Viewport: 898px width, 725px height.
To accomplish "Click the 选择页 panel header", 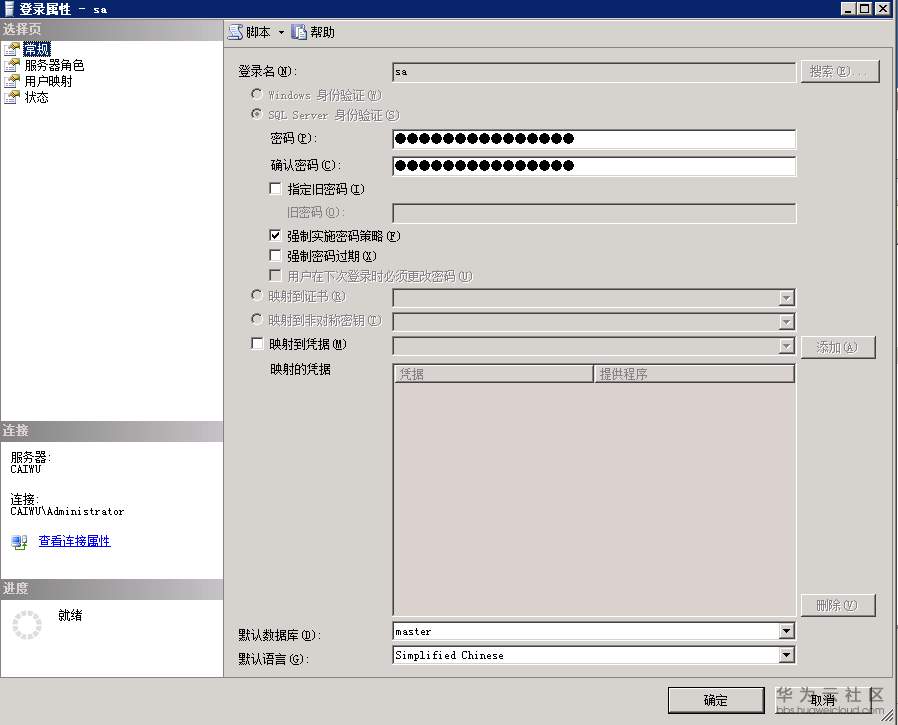I will click(x=112, y=29).
